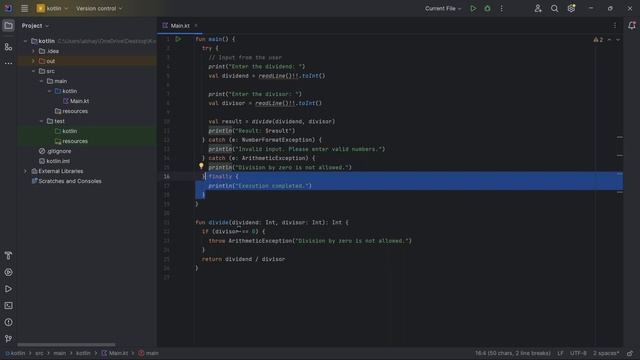The image size is (640, 360).
Task: Open more run actions menu
Action: 502,8
